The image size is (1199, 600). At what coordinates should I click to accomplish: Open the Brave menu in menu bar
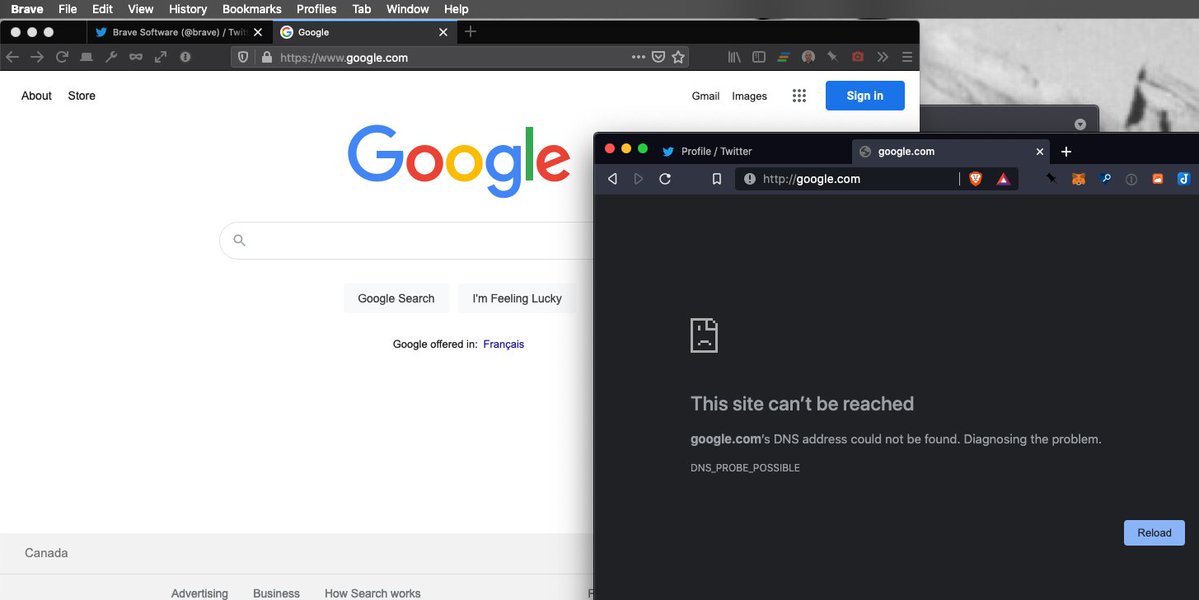(x=27, y=9)
